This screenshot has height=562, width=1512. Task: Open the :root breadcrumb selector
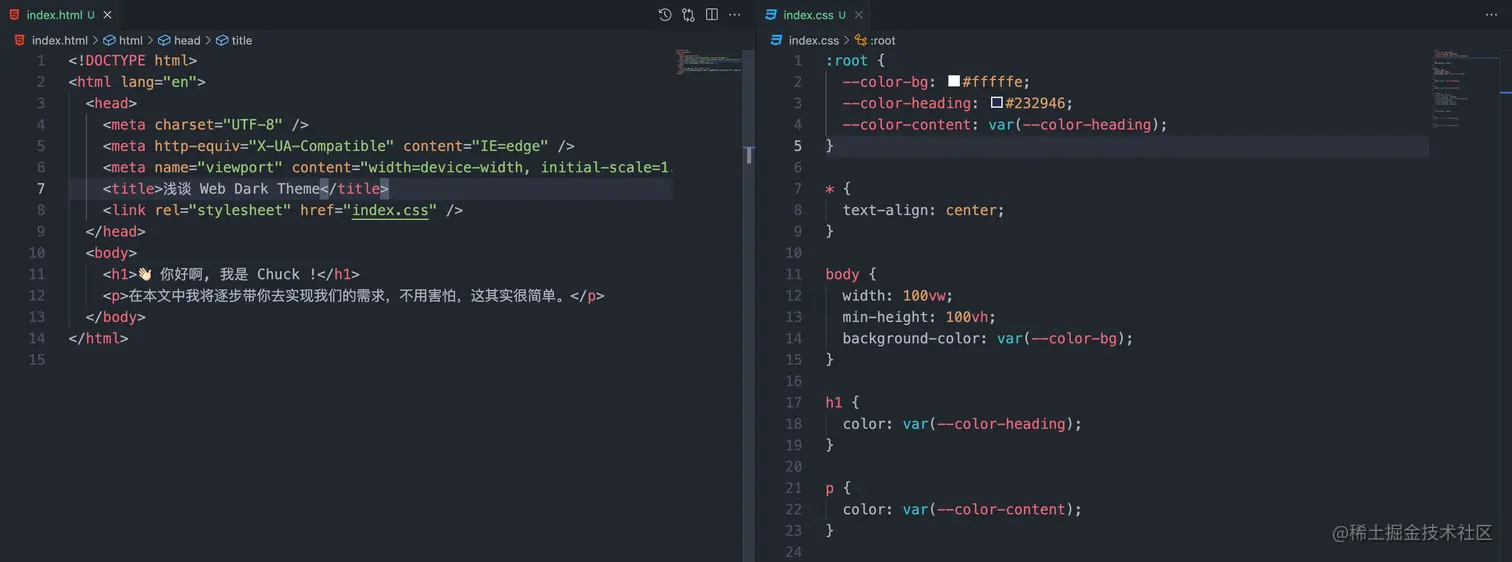point(883,41)
